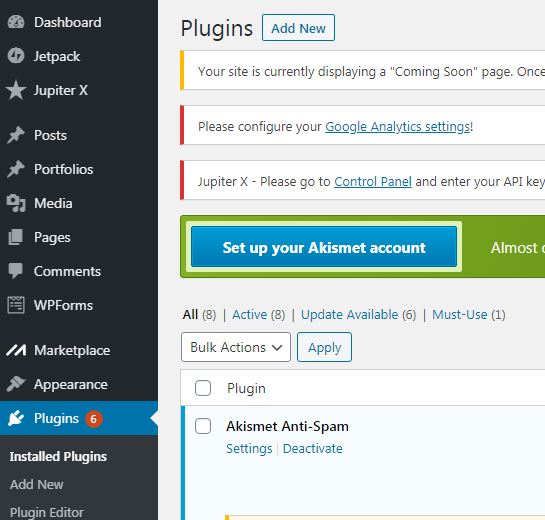Click the Akismet Anti-Spam plugin name
Image resolution: width=545 pixels, height=520 pixels.
tap(287, 426)
